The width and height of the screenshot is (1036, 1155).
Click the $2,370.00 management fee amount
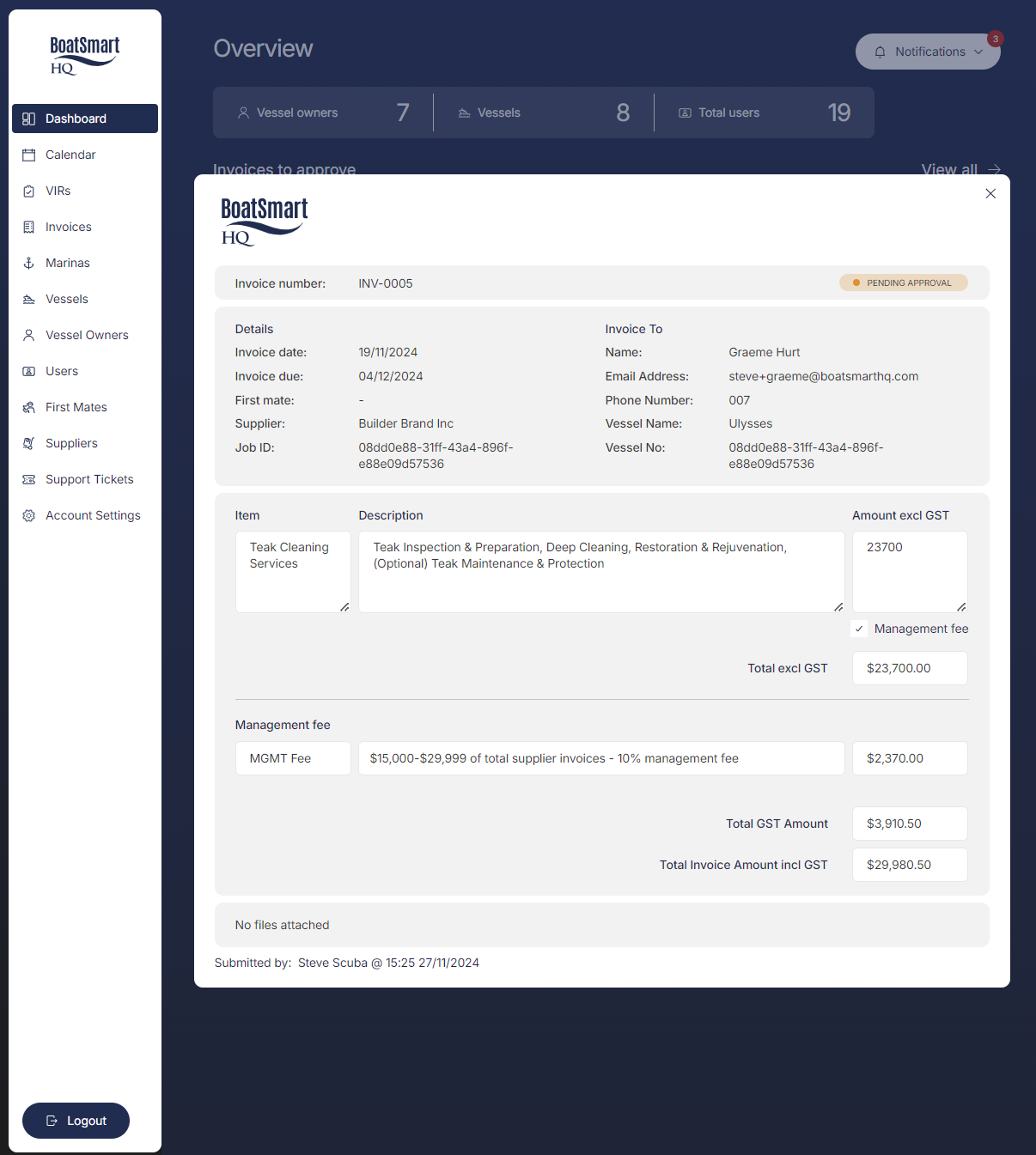(x=910, y=758)
